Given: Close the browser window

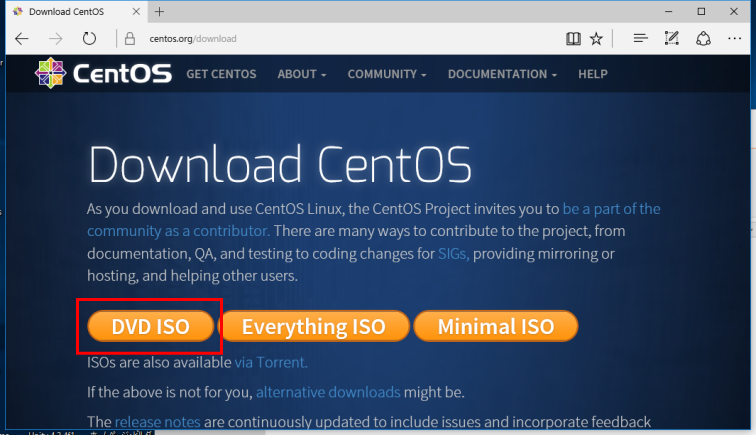Looking at the screenshot, I should (x=734, y=12).
